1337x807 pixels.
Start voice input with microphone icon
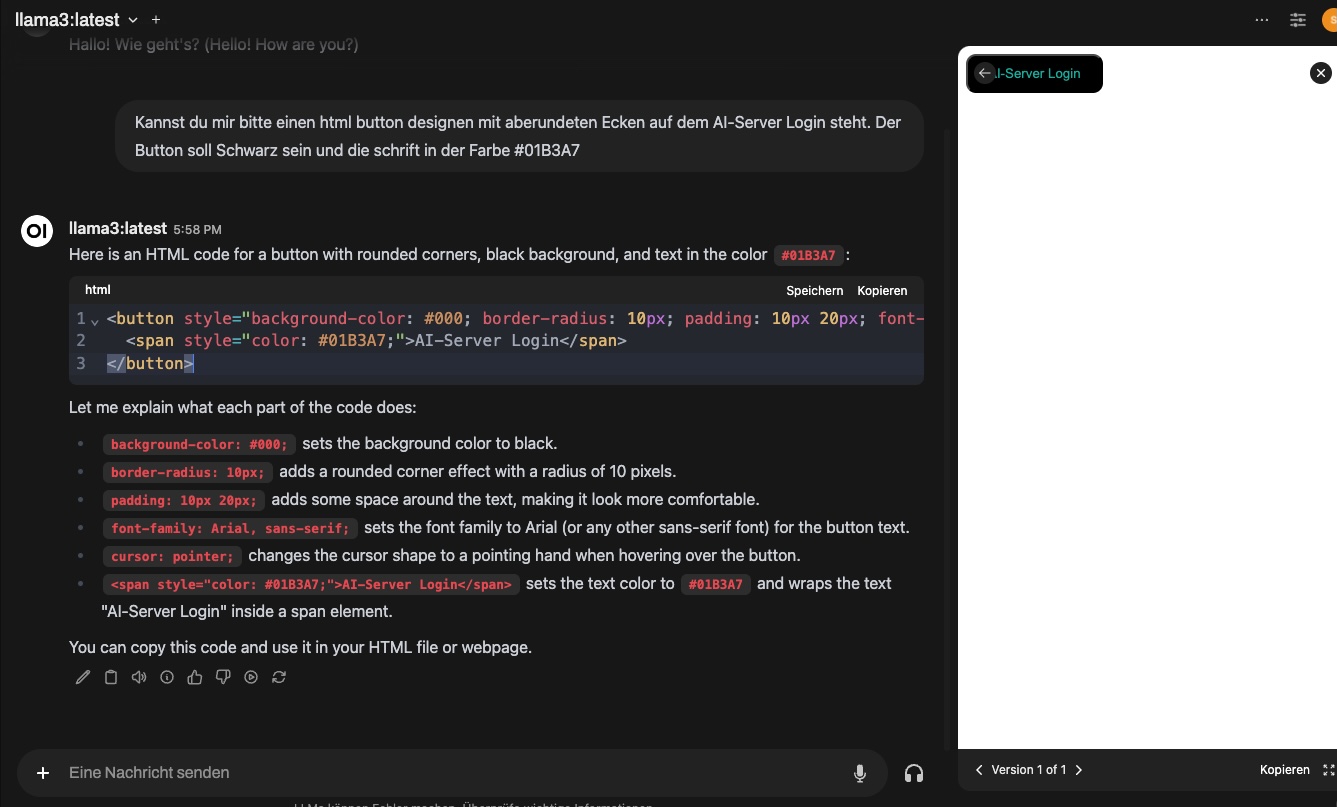[x=859, y=773]
